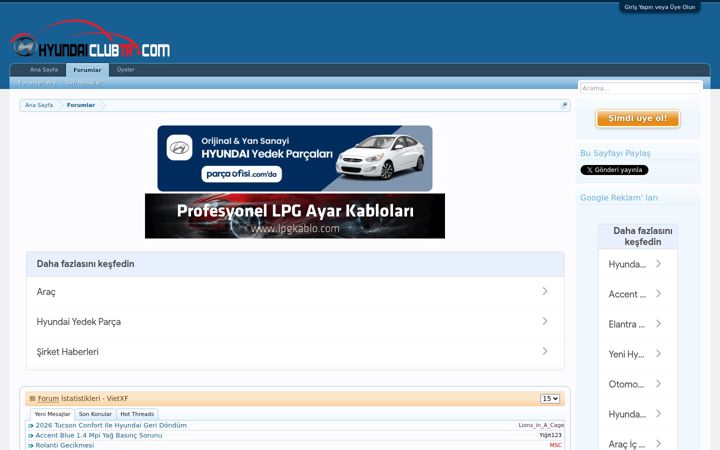Click the 'Hyundai Yedek Parça' row text

pos(79,322)
